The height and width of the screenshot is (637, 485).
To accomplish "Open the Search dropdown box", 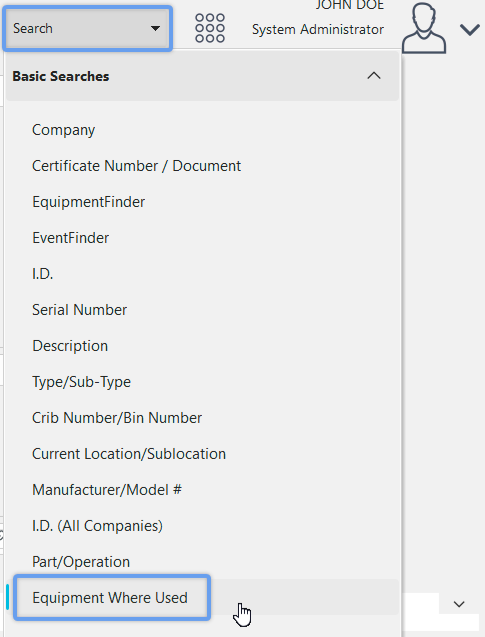I will pyautogui.click(x=87, y=28).
